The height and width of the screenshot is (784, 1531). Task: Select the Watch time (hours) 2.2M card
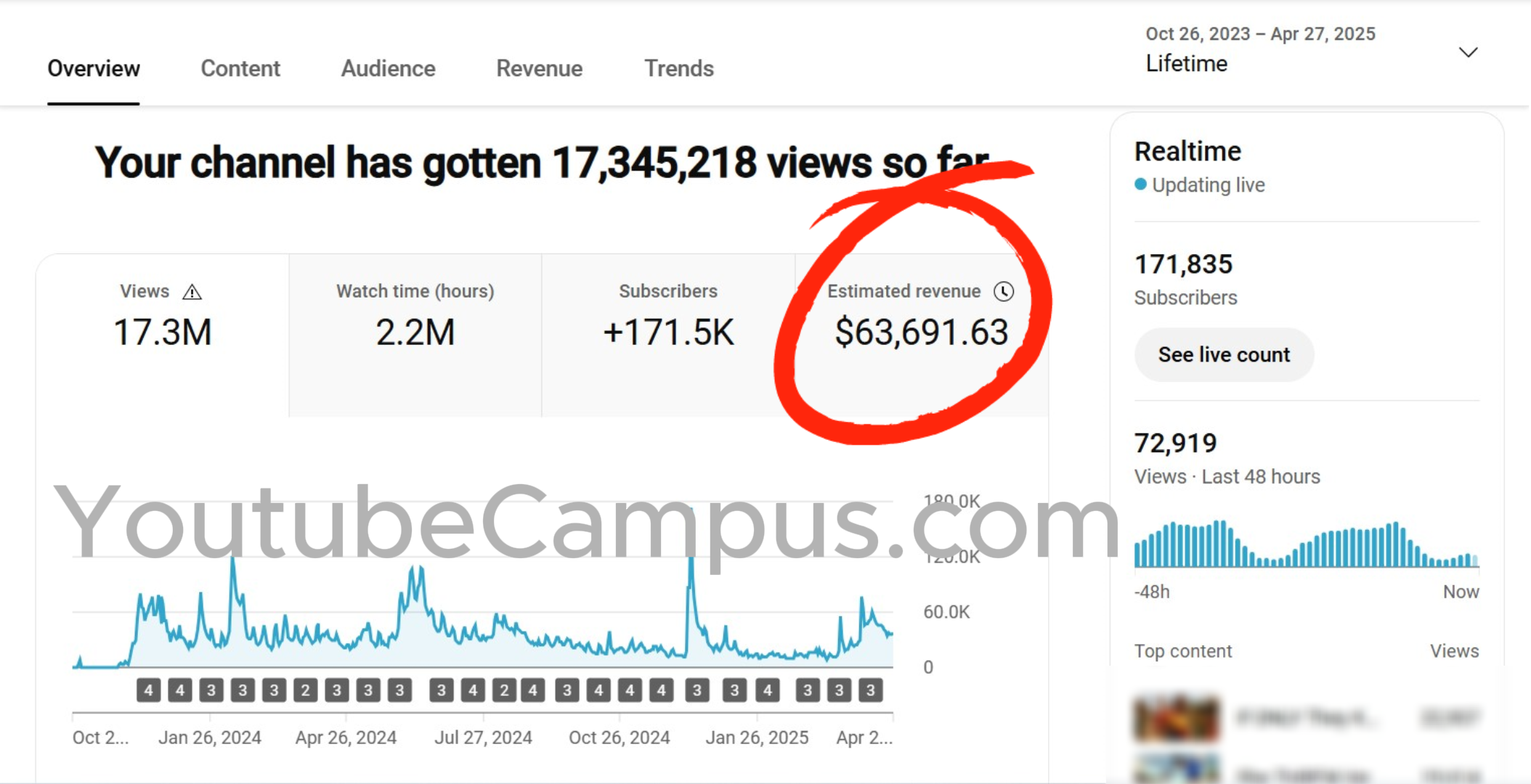415,335
